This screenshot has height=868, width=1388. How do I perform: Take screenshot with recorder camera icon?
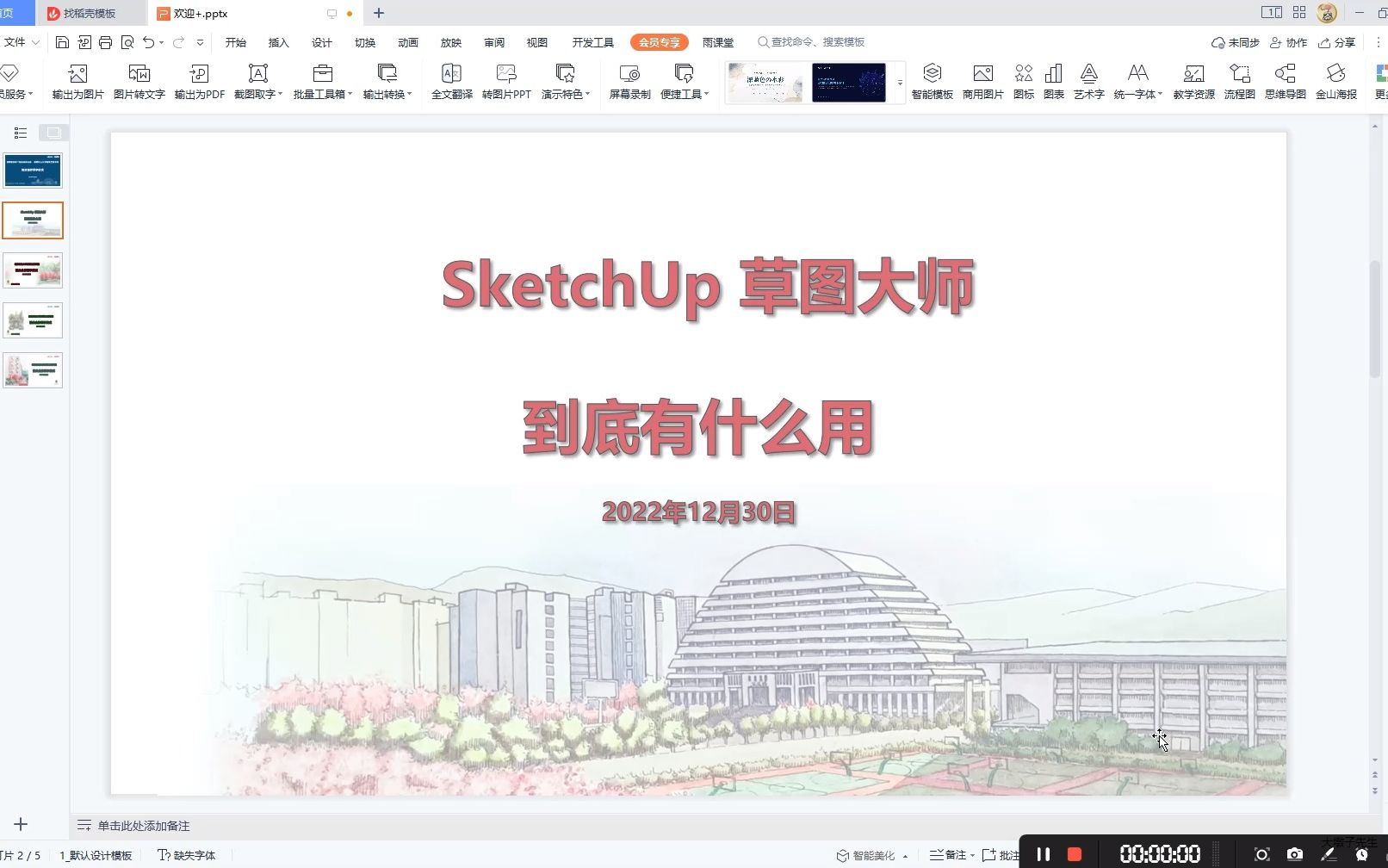pyautogui.click(x=1295, y=854)
